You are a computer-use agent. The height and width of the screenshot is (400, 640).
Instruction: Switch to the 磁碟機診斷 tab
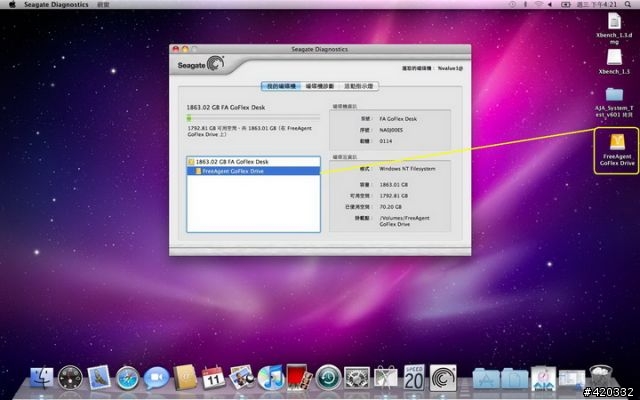click(x=320, y=86)
